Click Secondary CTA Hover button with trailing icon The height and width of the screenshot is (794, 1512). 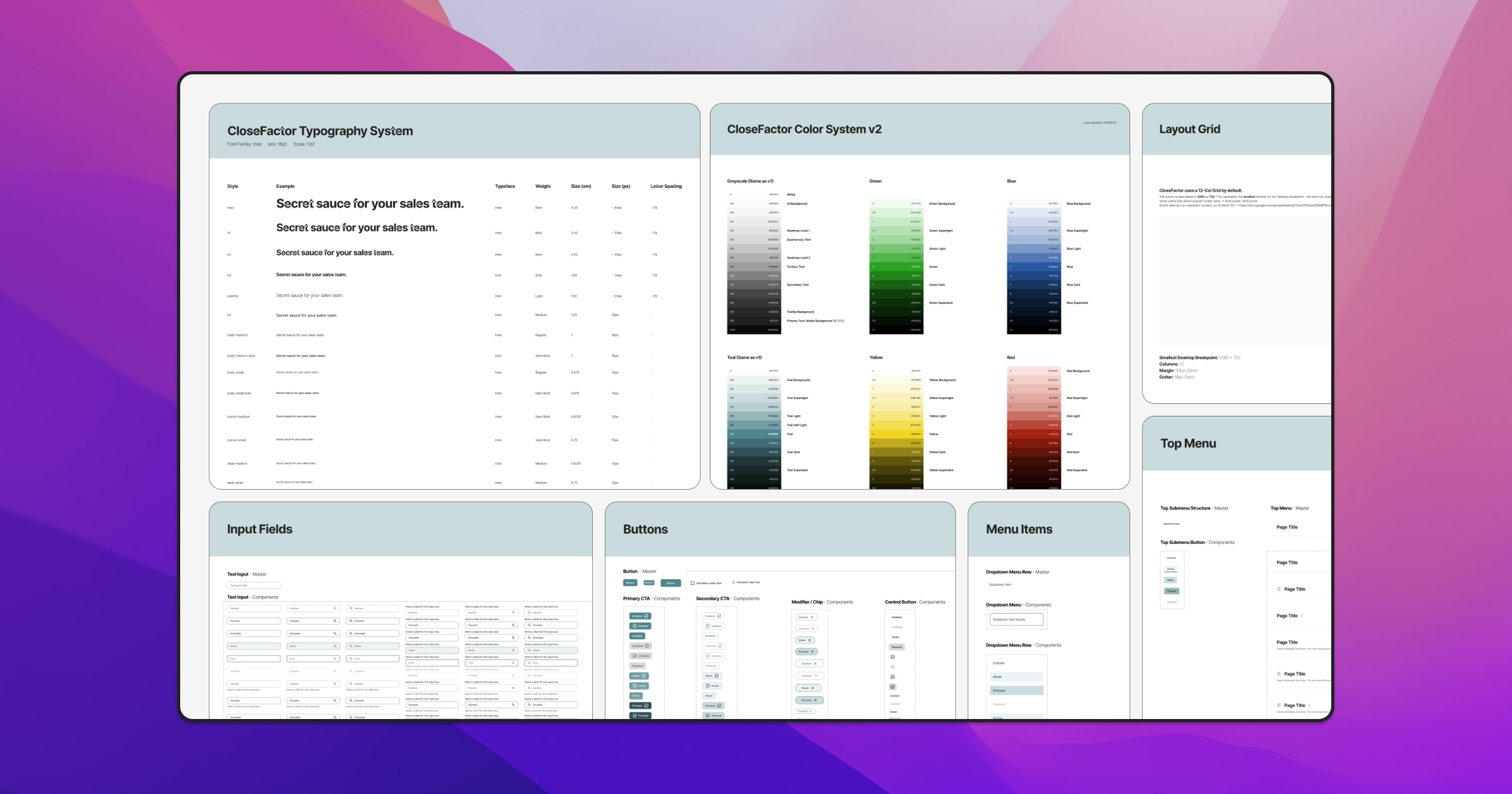pos(712,676)
